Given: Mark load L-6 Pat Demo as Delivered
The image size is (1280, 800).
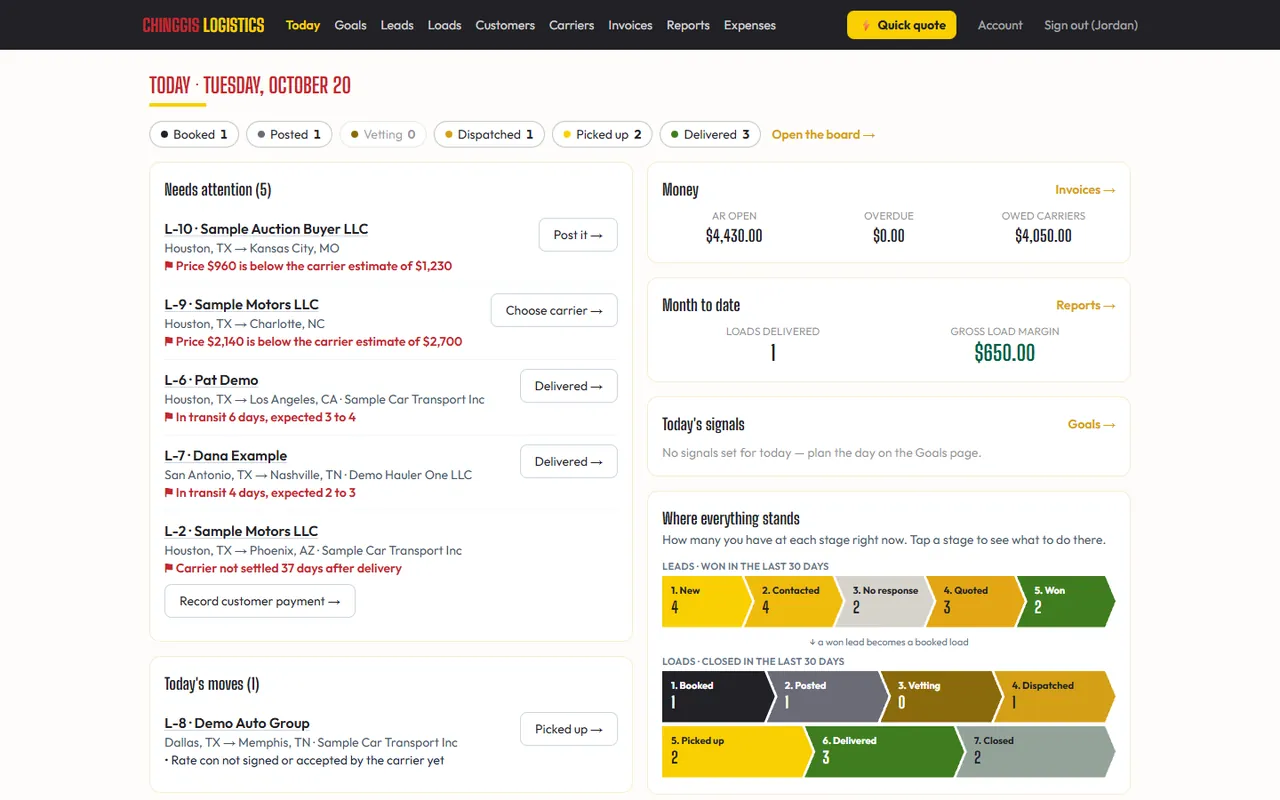Looking at the screenshot, I should point(569,386).
